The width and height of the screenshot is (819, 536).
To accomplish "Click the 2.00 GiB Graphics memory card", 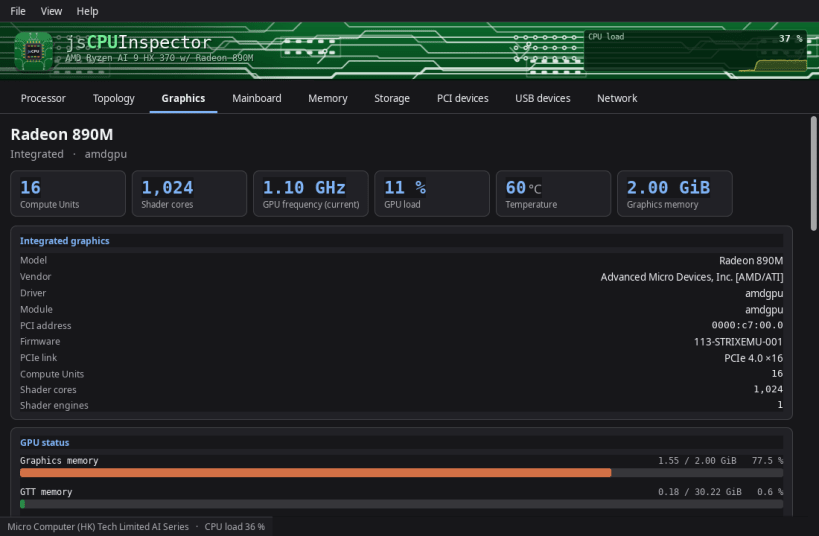I will [x=675, y=193].
